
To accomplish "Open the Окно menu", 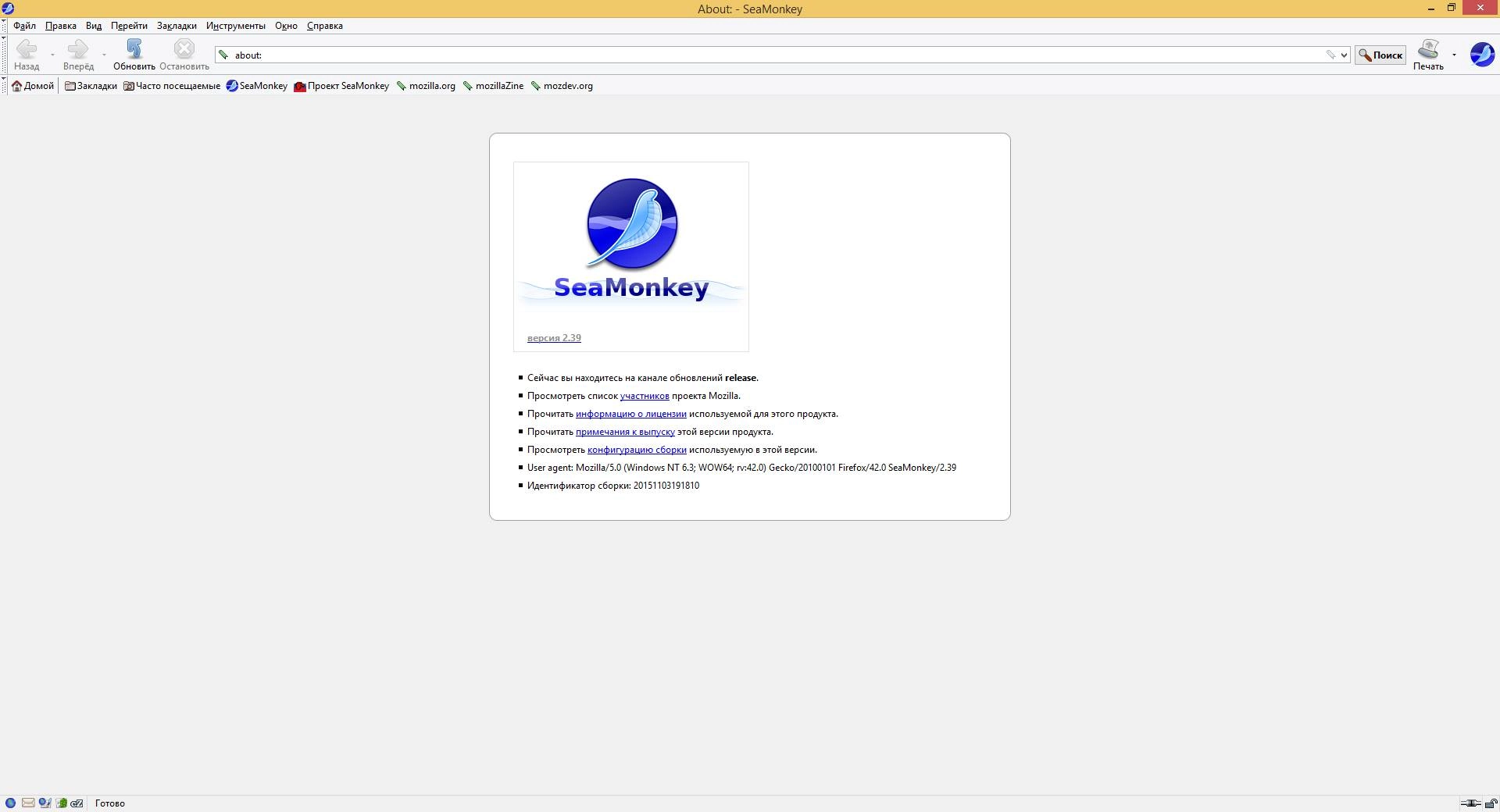I will (286, 26).
